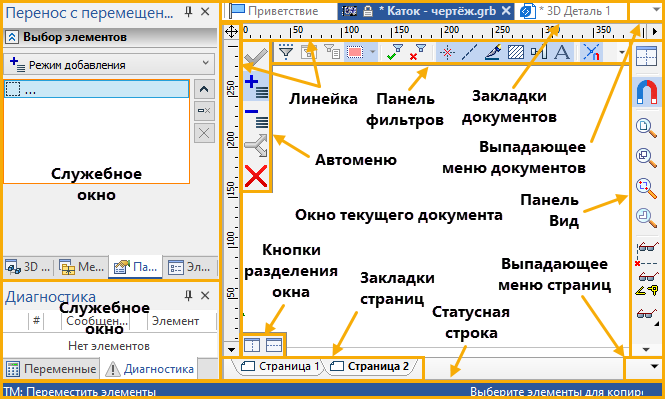Open the 'Режим добавления' dropdown
The width and height of the screenshot is (666, 399).
[109, 65]
